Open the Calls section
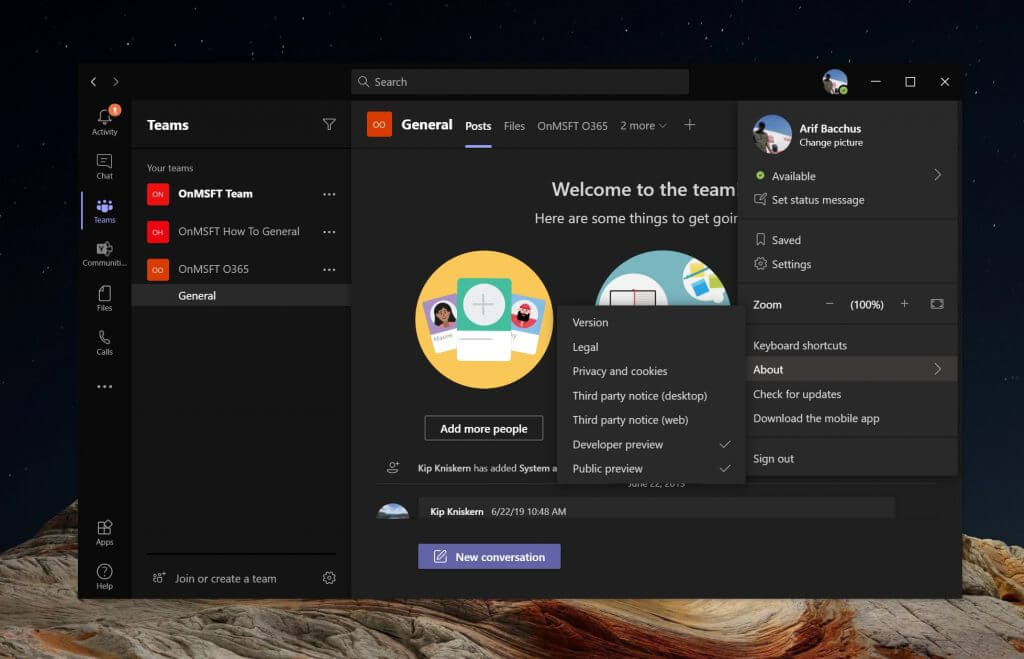Image resolution: width=1024 pixels, height=659 pixels. tap(104, 342)
